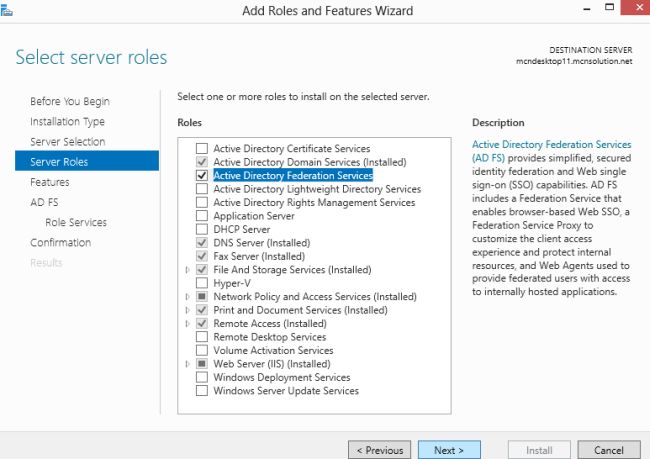Viewport: 650px width, 459px height.
Task: Jump to the Confirmation step
Action: pos(60,242)
